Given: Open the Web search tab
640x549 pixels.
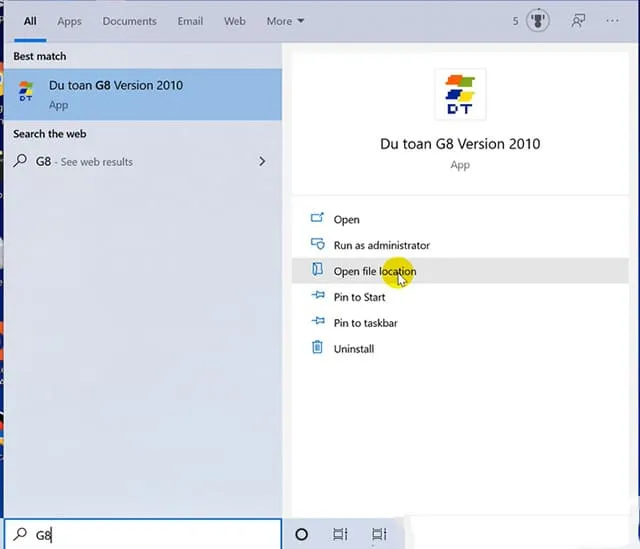Looking at the screenshot, I should coord(234,21).
